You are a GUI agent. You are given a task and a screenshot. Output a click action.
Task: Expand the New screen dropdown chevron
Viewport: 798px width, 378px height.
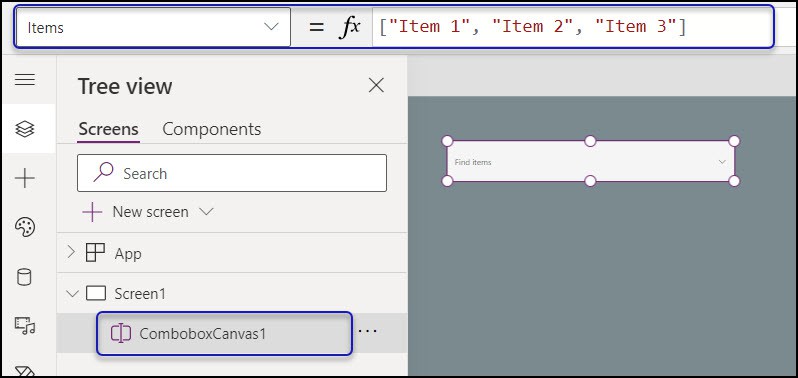coord(206,212)
